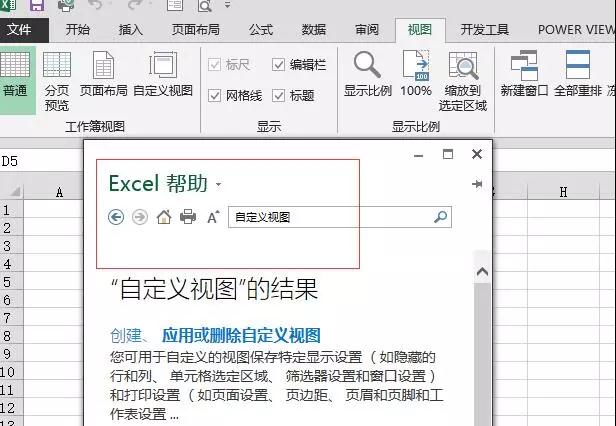Click the search magnifier in Help box

coord(440,217)
